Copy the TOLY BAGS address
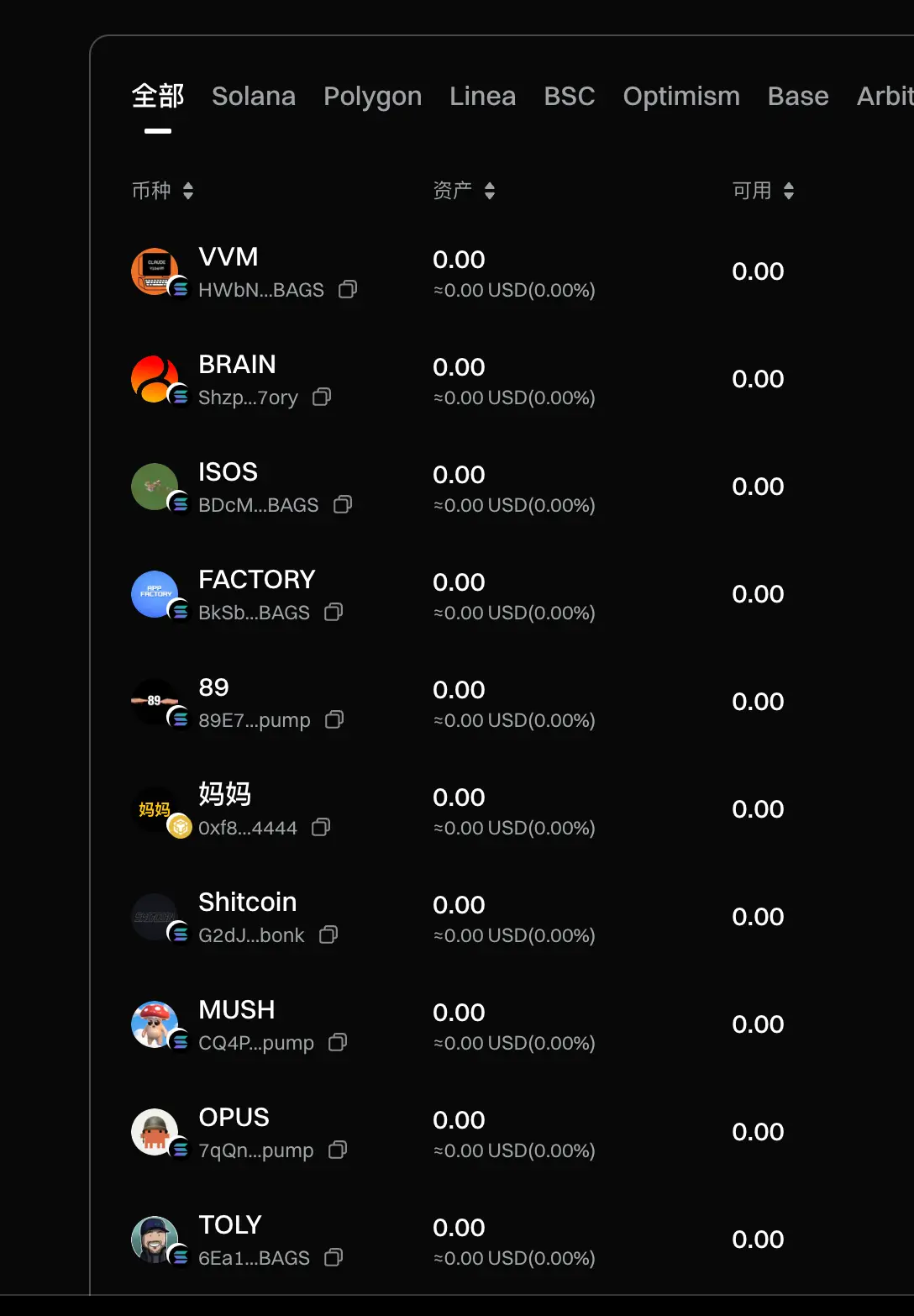914x1316 pixels. tap(334, 1258)
